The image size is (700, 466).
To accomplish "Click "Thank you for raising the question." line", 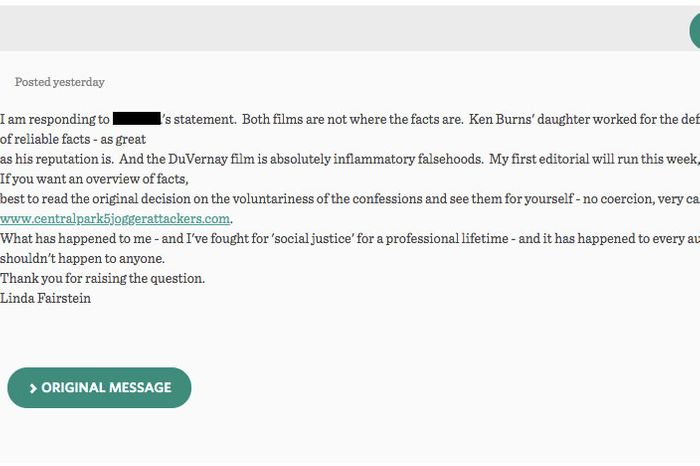I will tap(102, 278).
